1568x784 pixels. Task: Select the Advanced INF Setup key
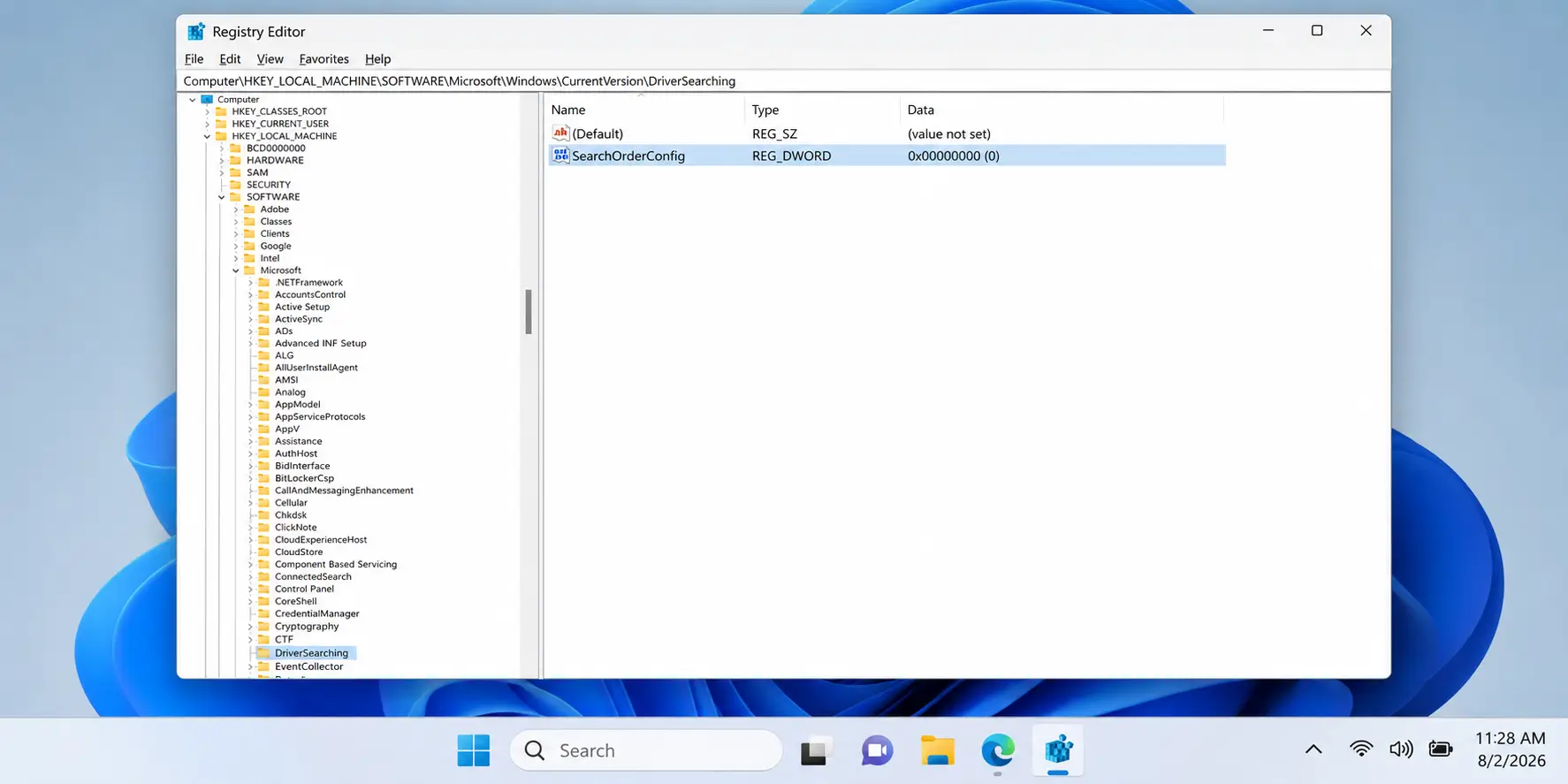(320, 343)
